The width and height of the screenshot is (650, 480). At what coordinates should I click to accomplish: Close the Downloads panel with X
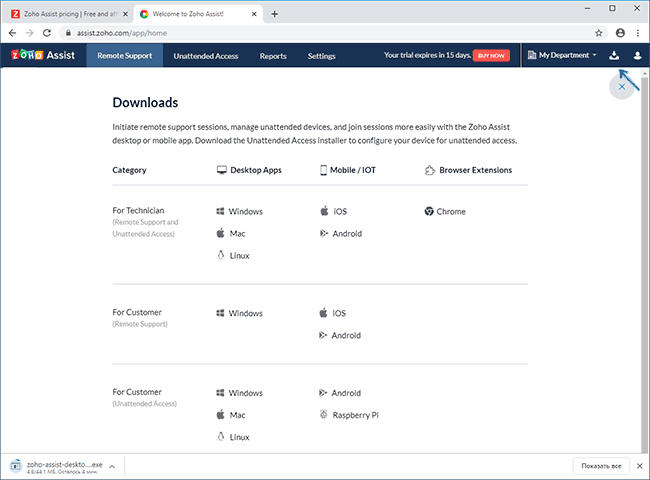[622, 87]
